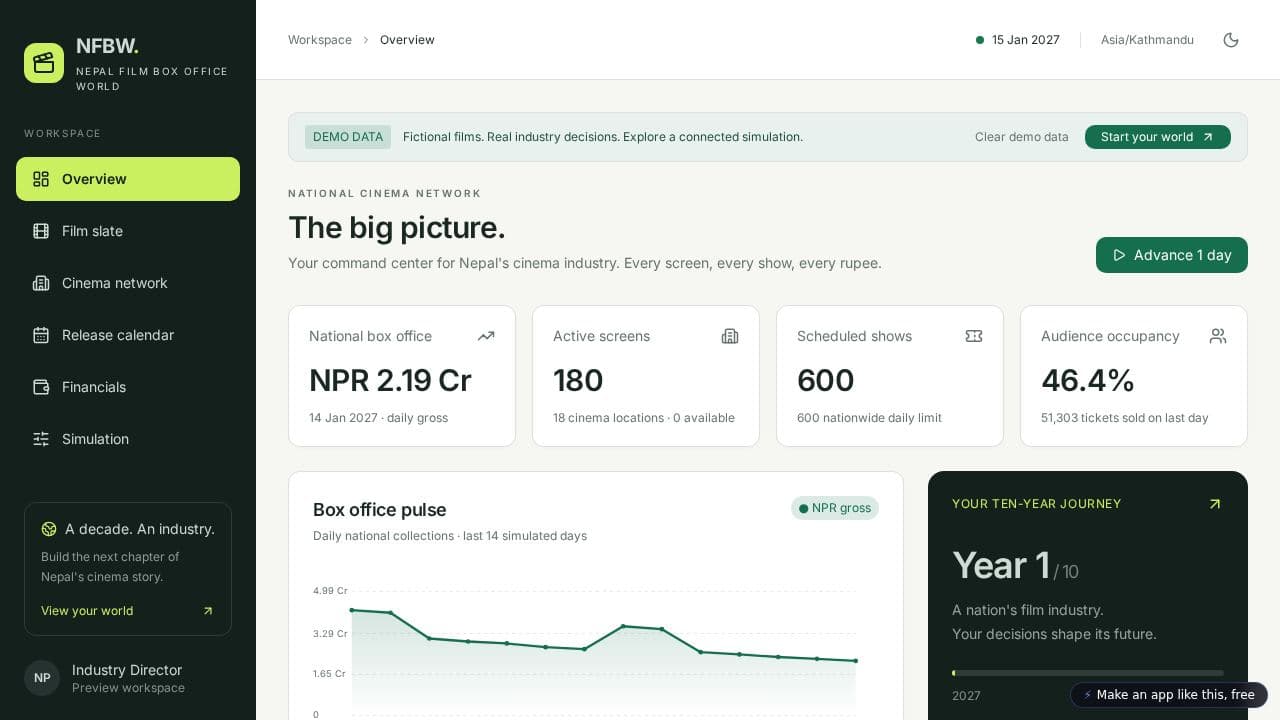Click the Workspace breadcrumb link

320,40
